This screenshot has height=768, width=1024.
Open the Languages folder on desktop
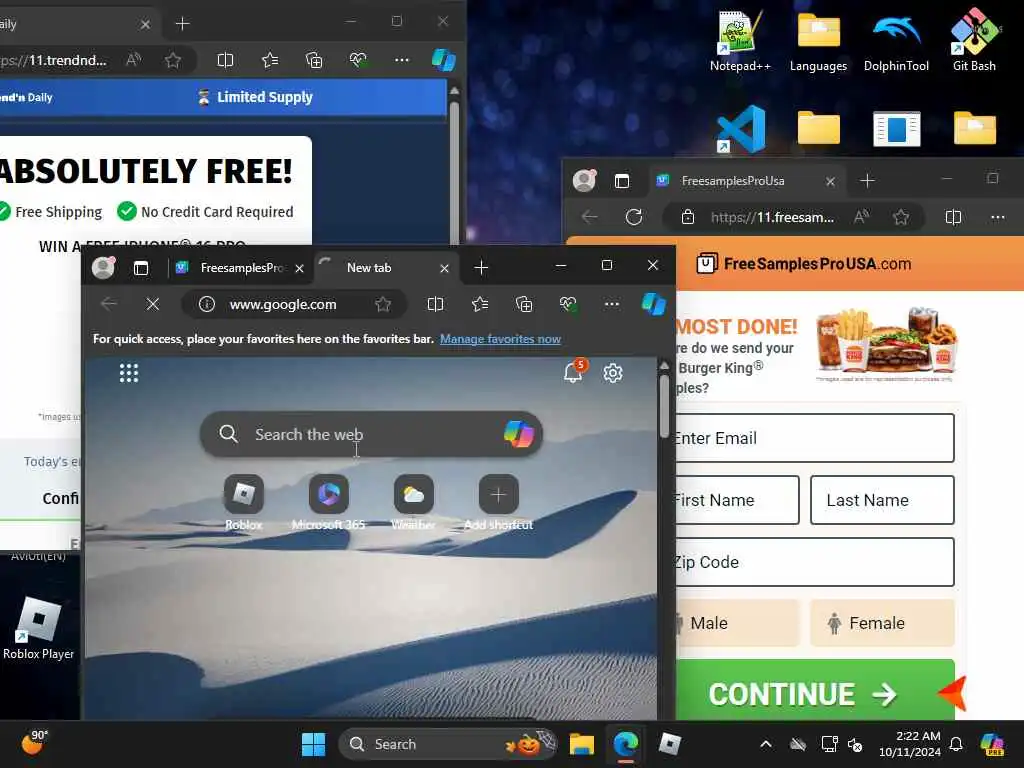point(818,41)
